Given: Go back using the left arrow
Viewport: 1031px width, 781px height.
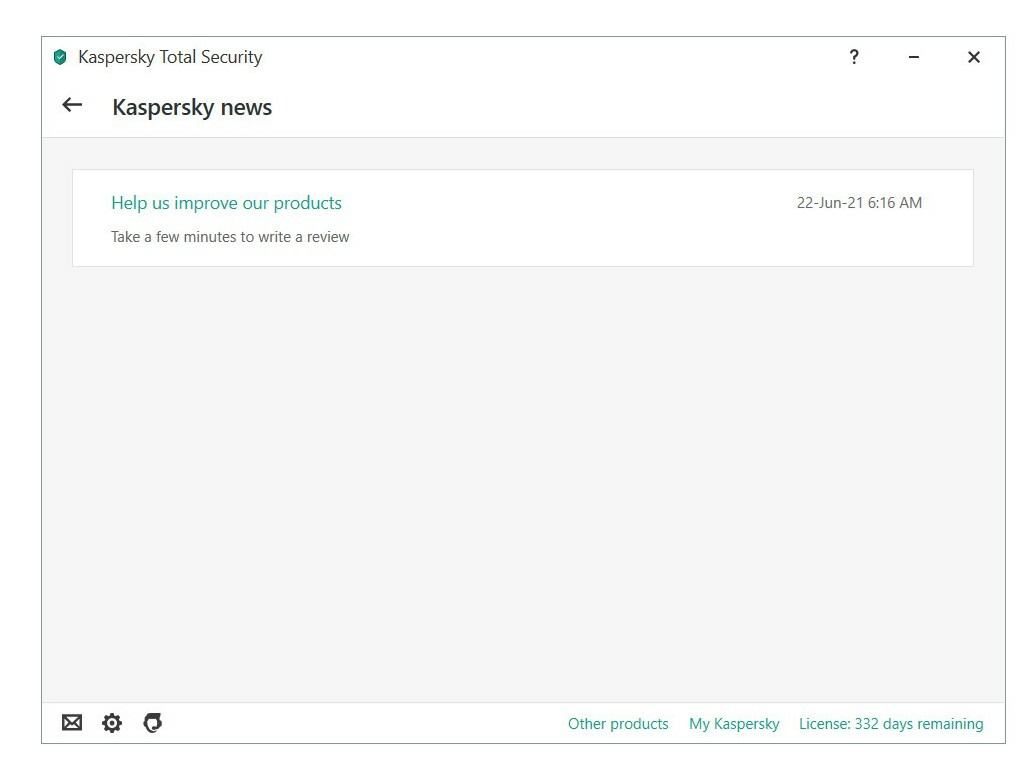Looking at the screenshot, I should click(72, 105).
